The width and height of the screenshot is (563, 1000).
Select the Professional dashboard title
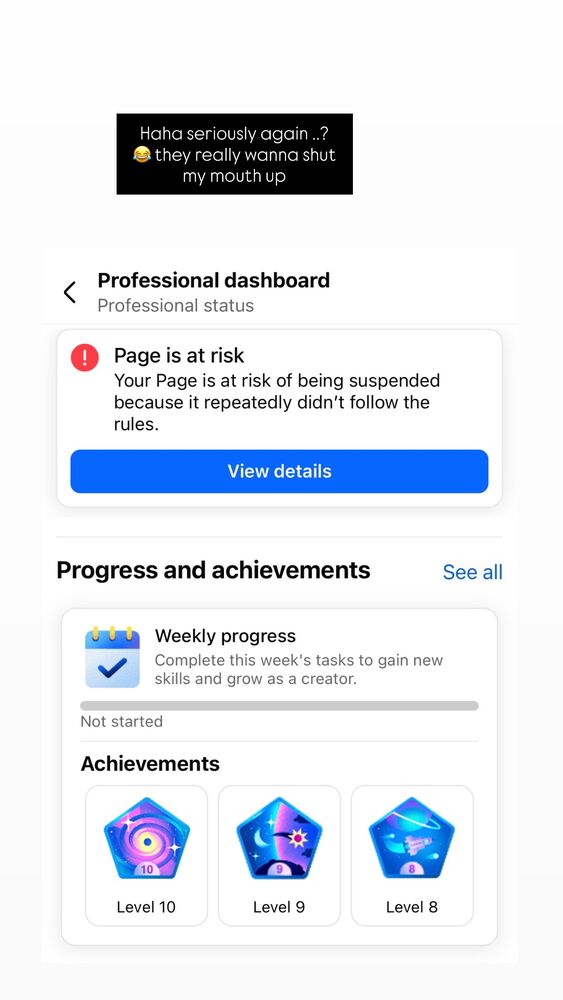click(x=214, y=280)
